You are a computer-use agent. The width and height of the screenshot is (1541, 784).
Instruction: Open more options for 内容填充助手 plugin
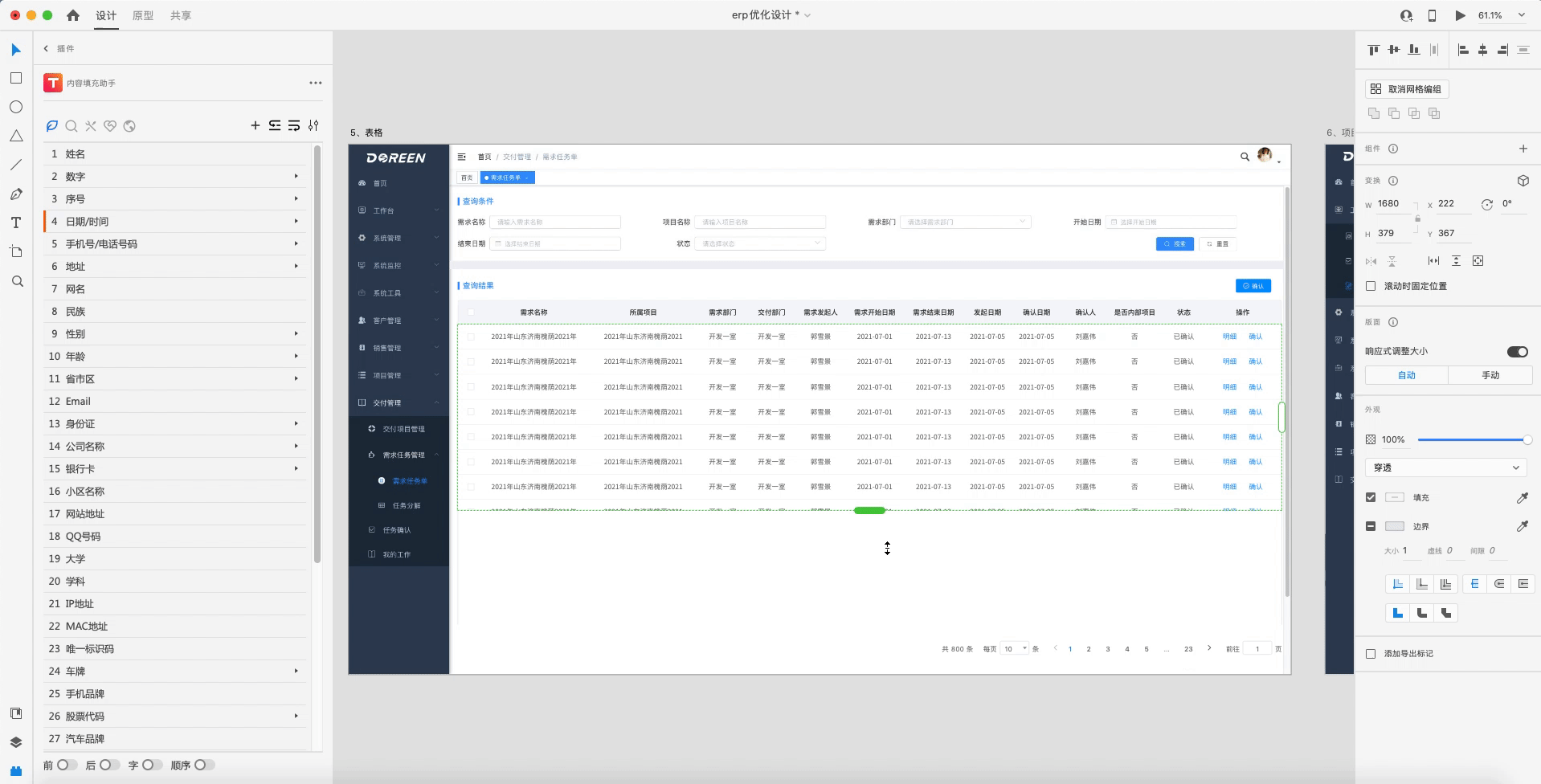point(316,83)
